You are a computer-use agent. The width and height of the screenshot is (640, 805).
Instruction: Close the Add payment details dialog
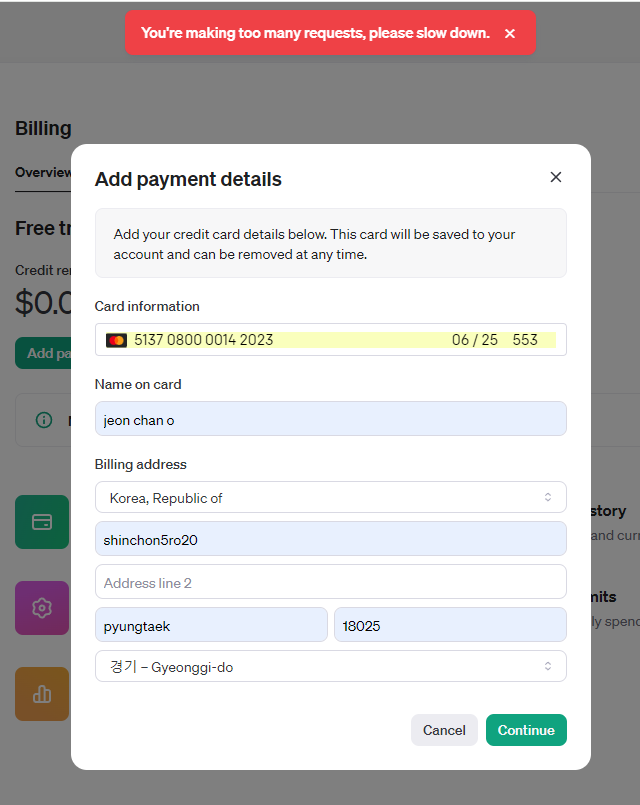click(555, 177)
